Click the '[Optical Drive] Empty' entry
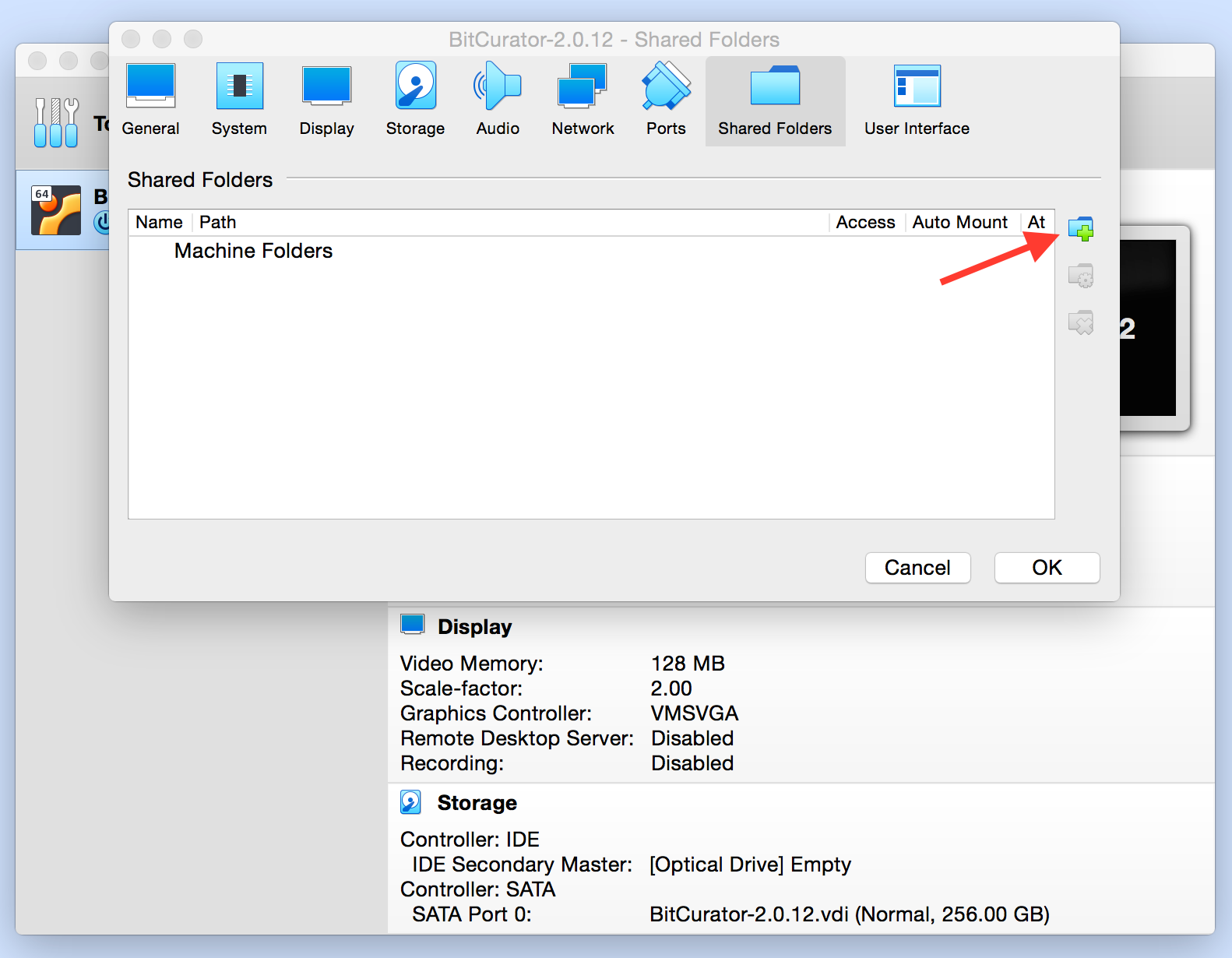 coord(751,865)
